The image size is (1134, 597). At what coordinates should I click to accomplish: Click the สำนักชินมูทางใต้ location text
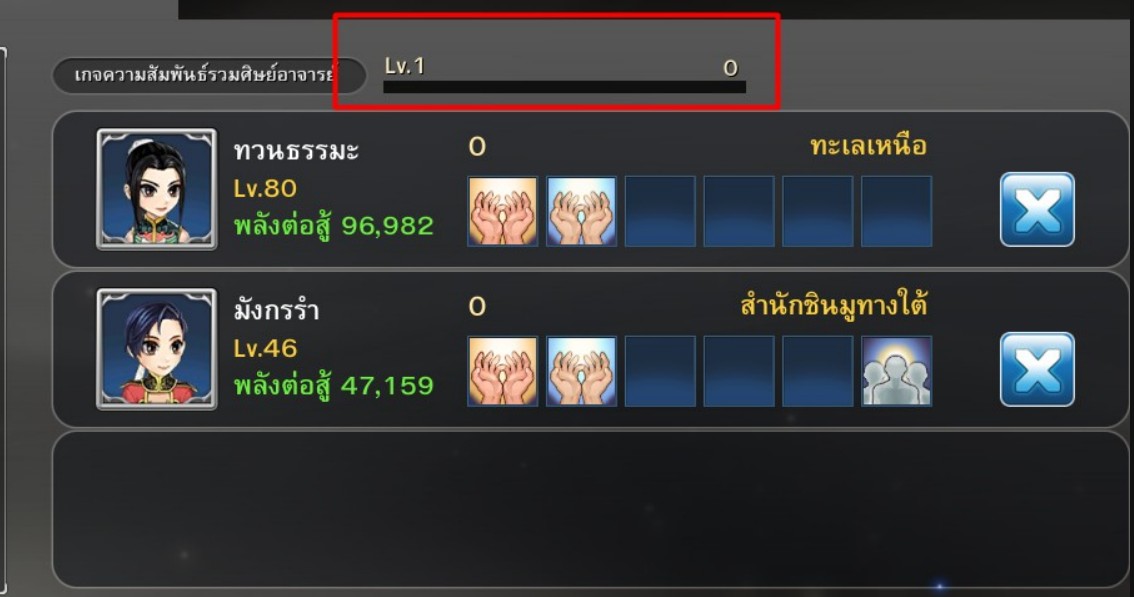[834, 305]
